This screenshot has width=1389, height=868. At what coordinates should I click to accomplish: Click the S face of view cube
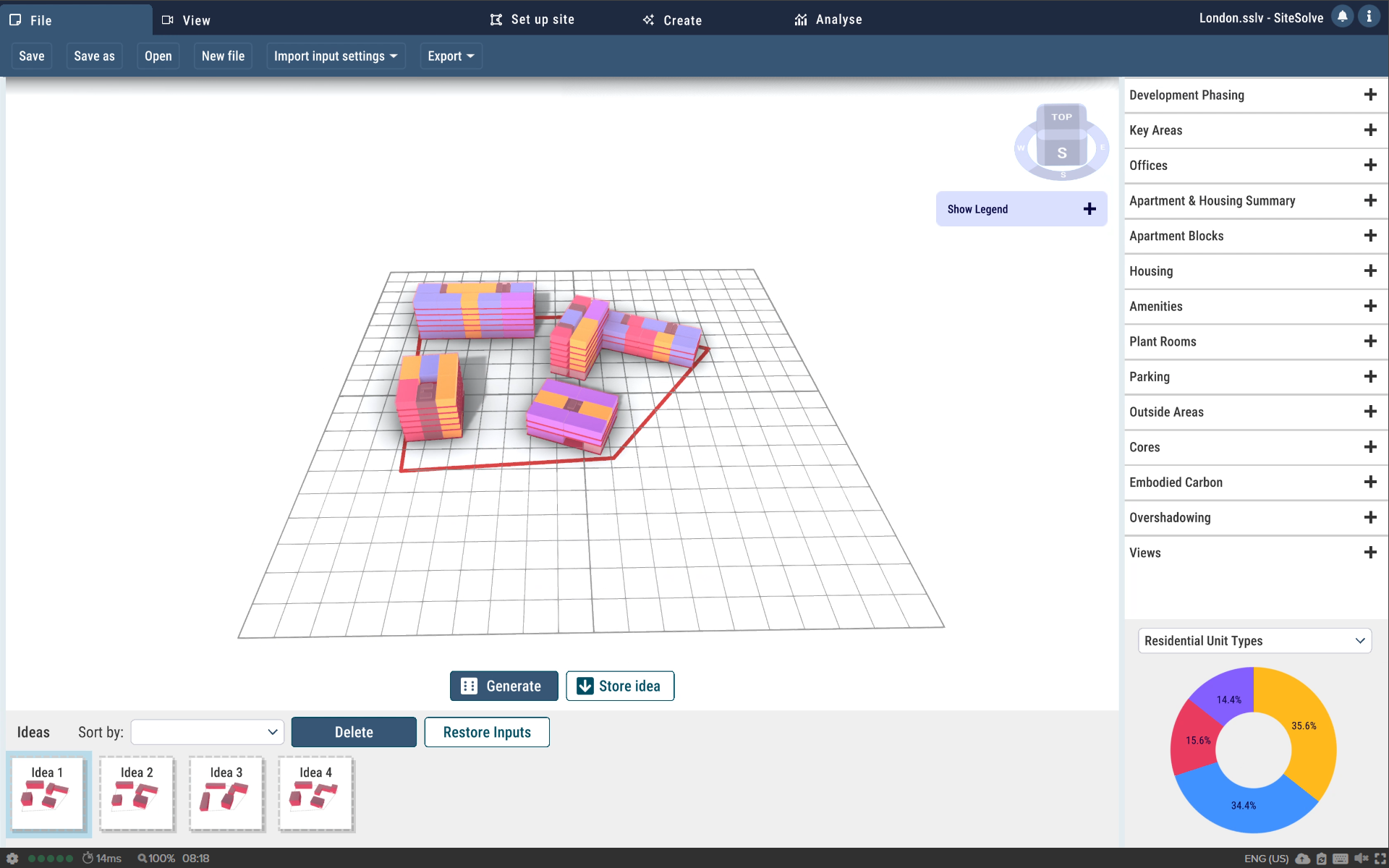[1061, 153]
